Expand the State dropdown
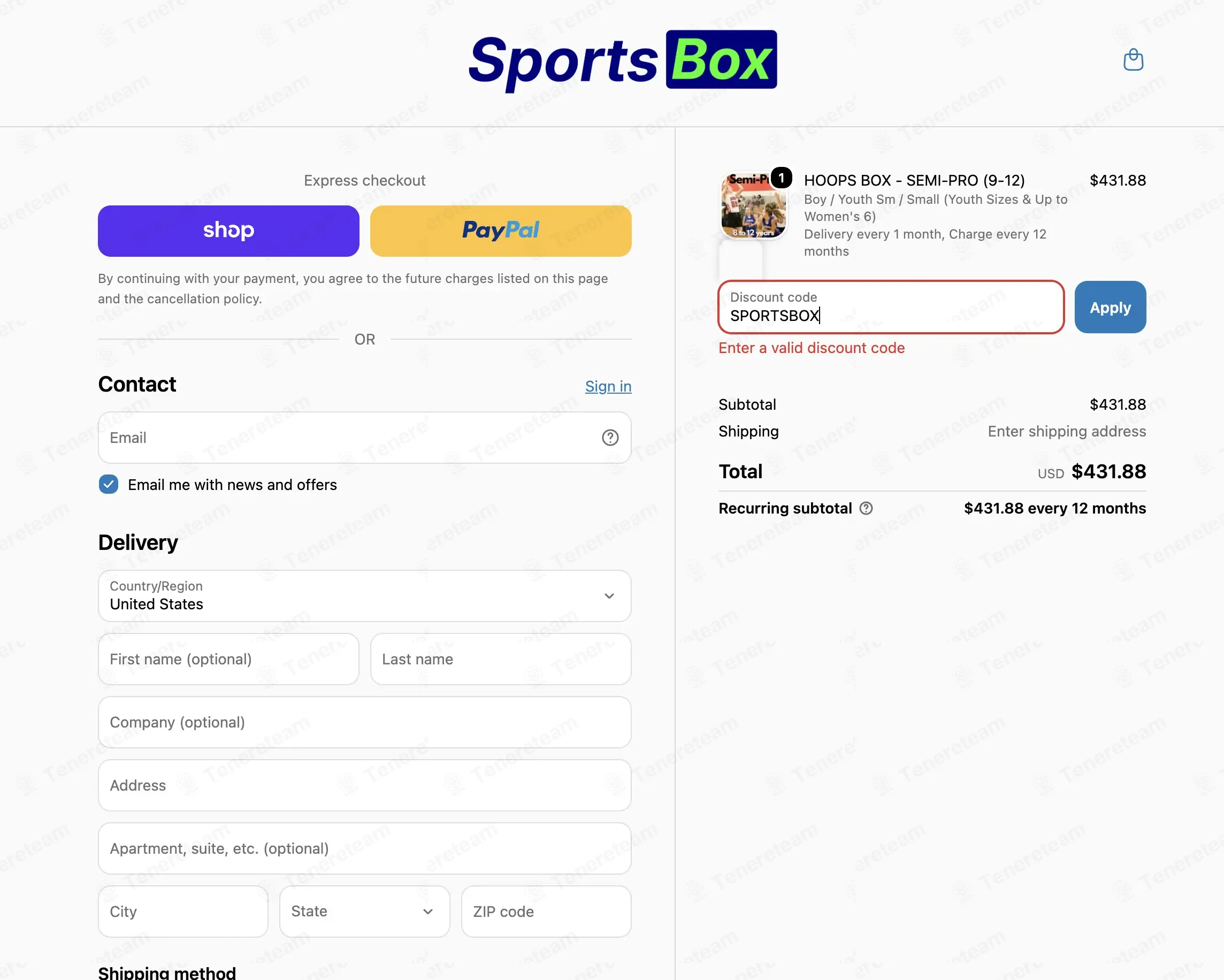The width and height of the screenshot is (1224, 980). (364, 912)
